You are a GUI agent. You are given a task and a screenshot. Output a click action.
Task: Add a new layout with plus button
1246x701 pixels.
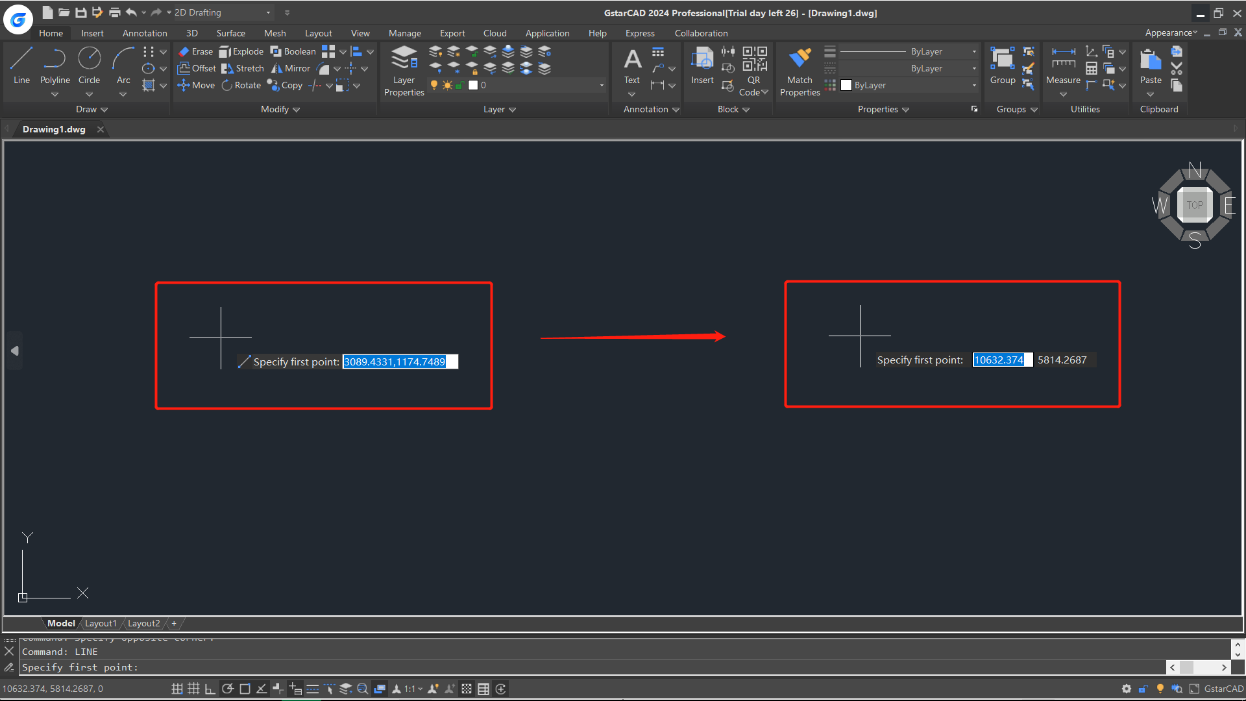pos(174,624)
